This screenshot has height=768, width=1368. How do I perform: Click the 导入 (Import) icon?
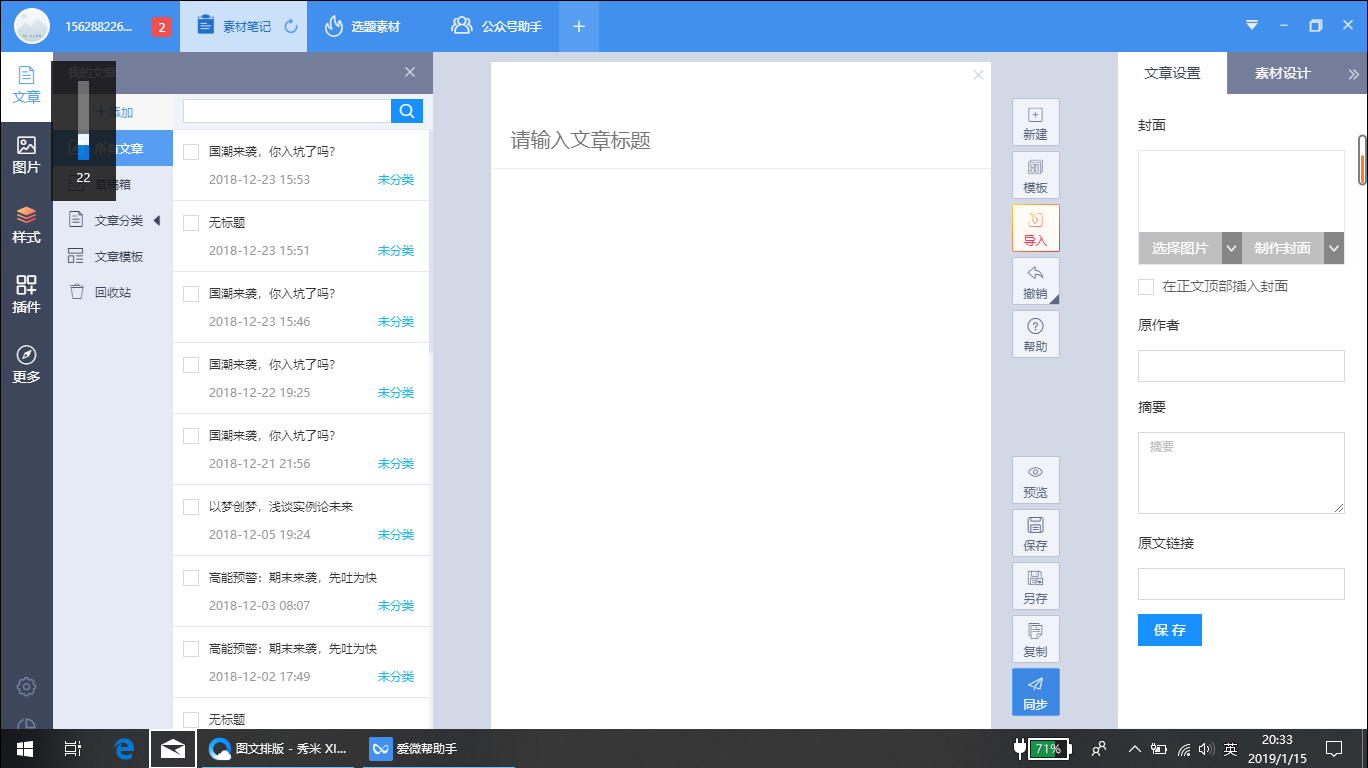[1035, 228]
